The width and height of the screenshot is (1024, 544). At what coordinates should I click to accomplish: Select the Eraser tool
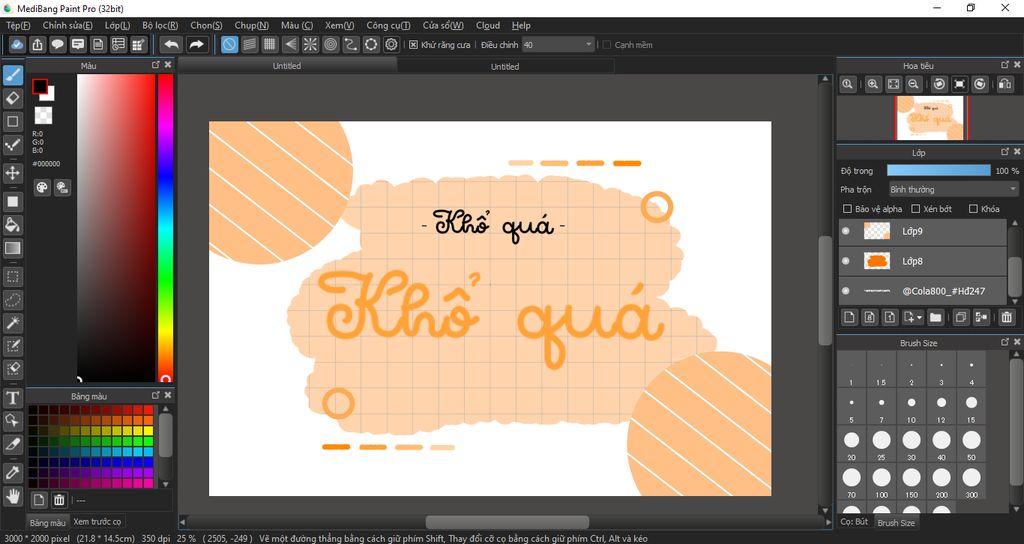(x=12, y=99)
